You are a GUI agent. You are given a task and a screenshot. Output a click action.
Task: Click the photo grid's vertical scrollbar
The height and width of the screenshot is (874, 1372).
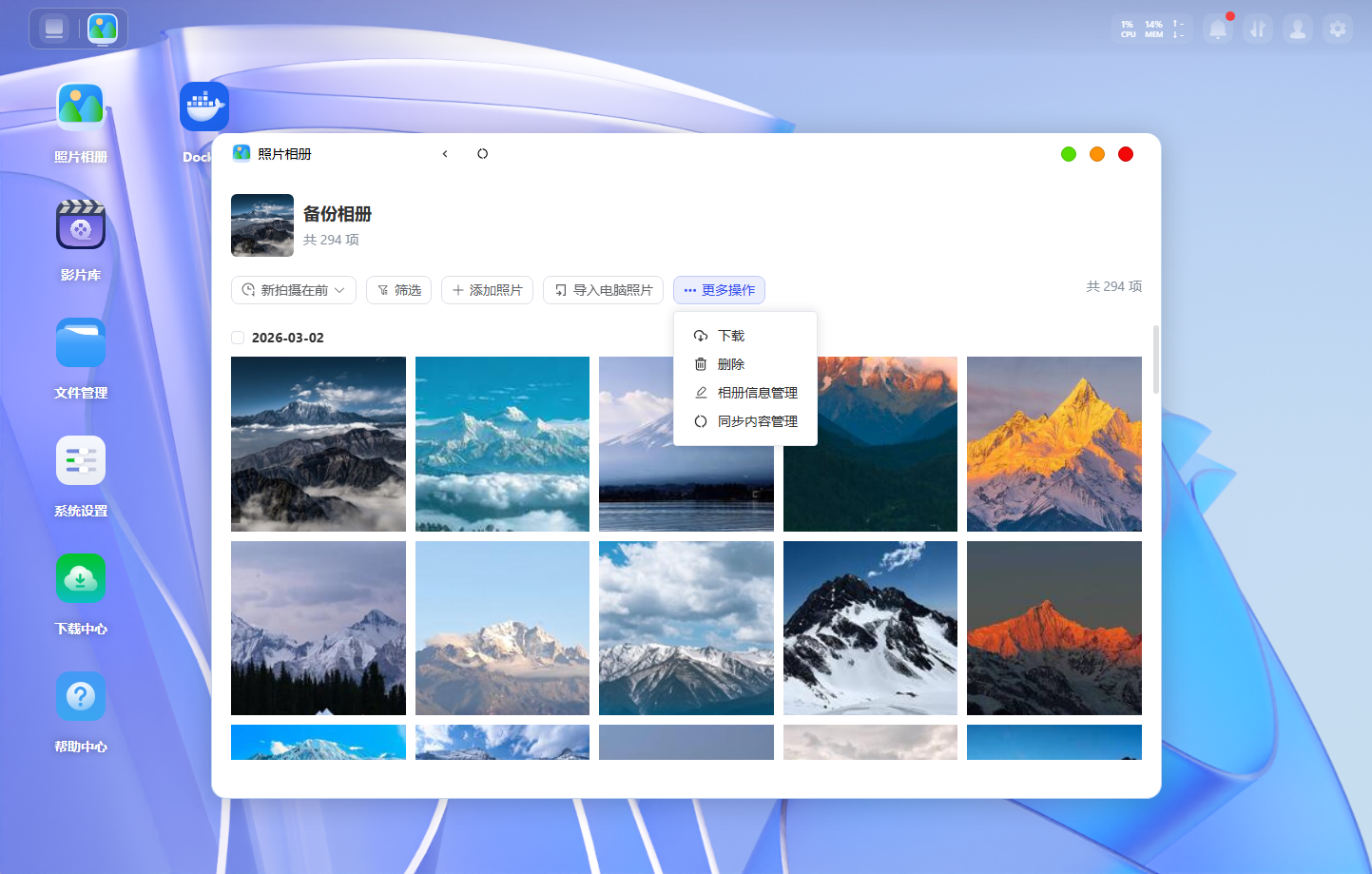(1156, 359)
